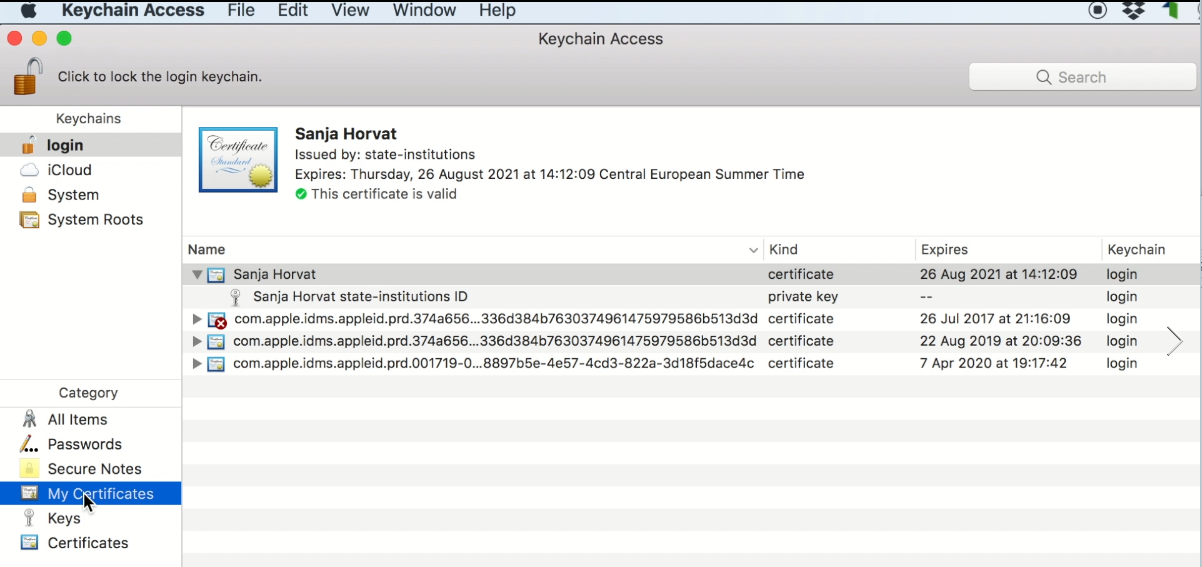This screenshot has height=567, width=1202.
Task: Open the File menu
Action: (241, 11)
